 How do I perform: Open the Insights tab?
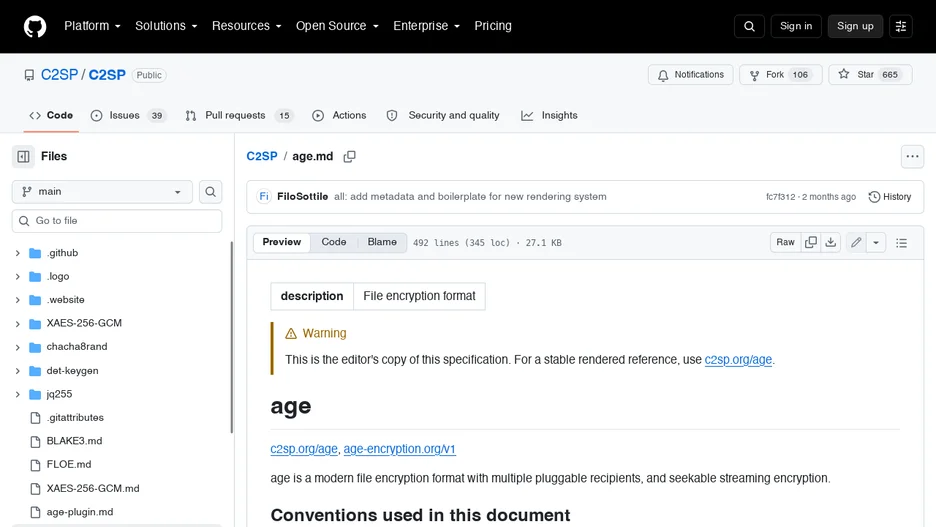coord(549,116)
